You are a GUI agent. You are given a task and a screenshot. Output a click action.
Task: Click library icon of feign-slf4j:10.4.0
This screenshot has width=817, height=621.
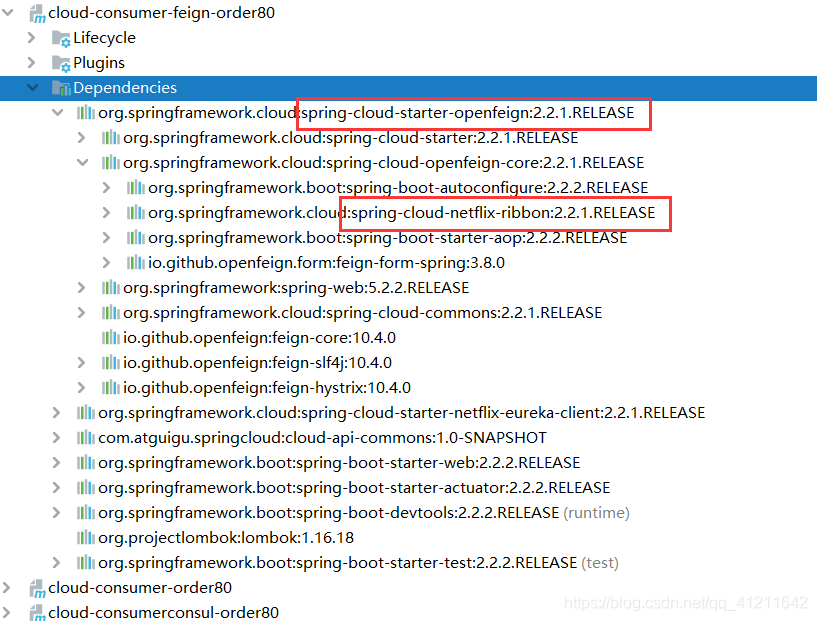(110, 363)
